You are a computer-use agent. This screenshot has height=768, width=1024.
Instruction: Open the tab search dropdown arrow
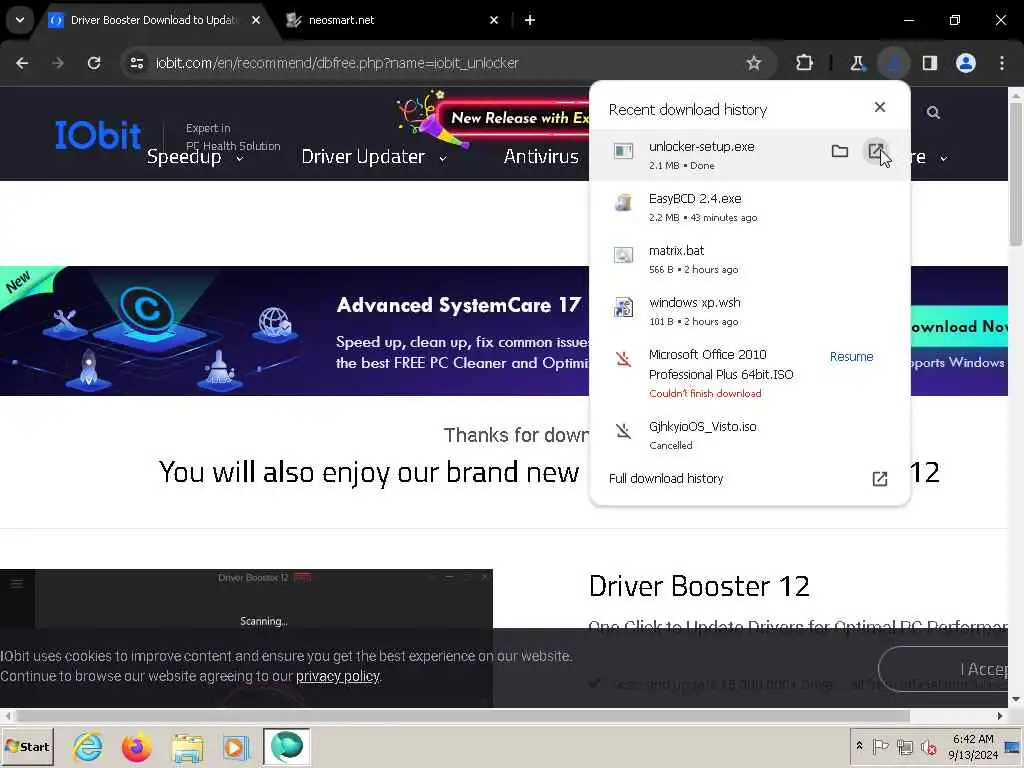click(20, 20)
